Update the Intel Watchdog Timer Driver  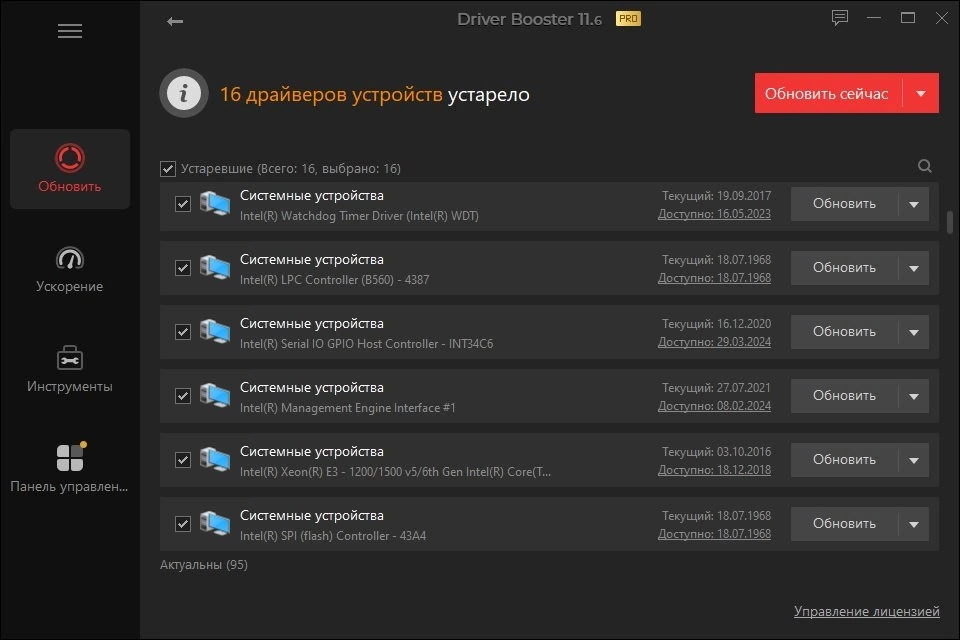[x=844, y=204]
